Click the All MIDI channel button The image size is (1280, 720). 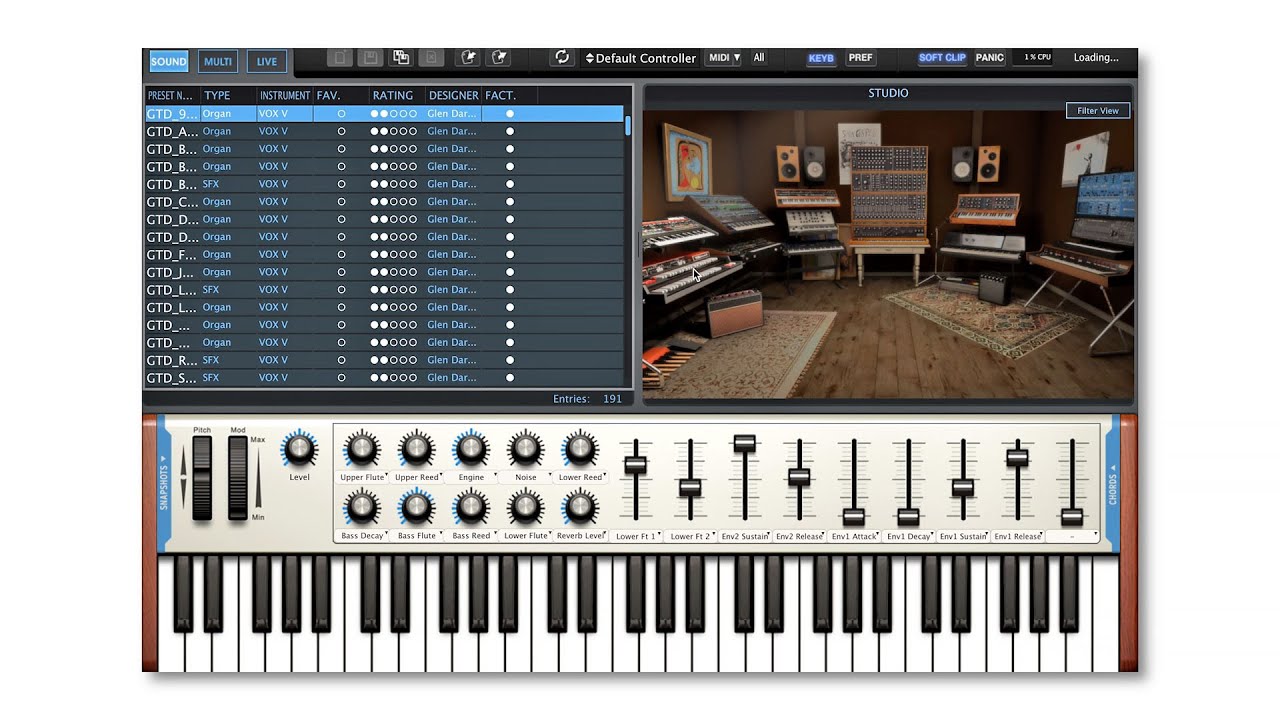pos(759,58)
